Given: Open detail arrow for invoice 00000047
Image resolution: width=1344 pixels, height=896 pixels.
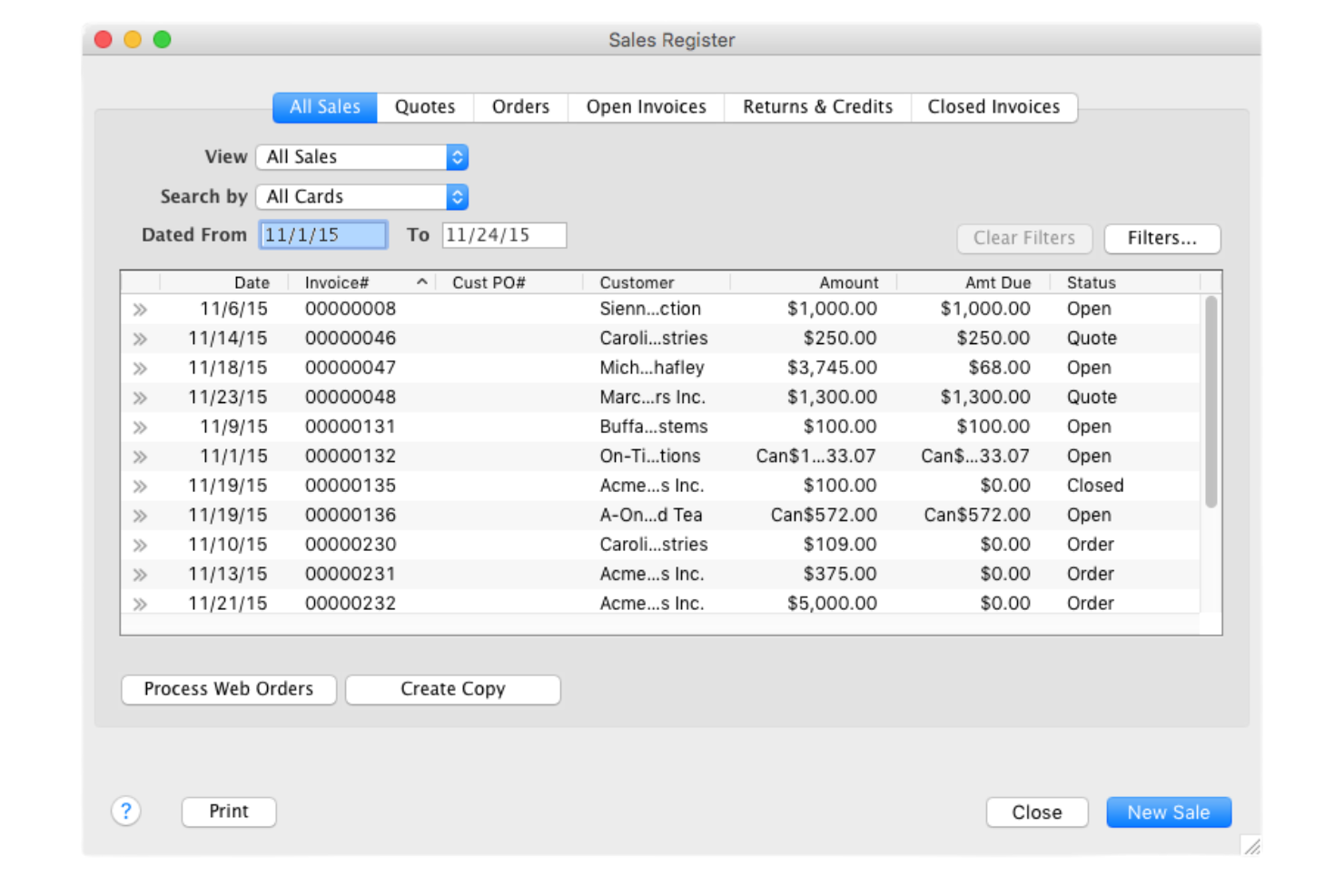Looking at the screenshot, I should pyautogui.click(x=140, y=369).
